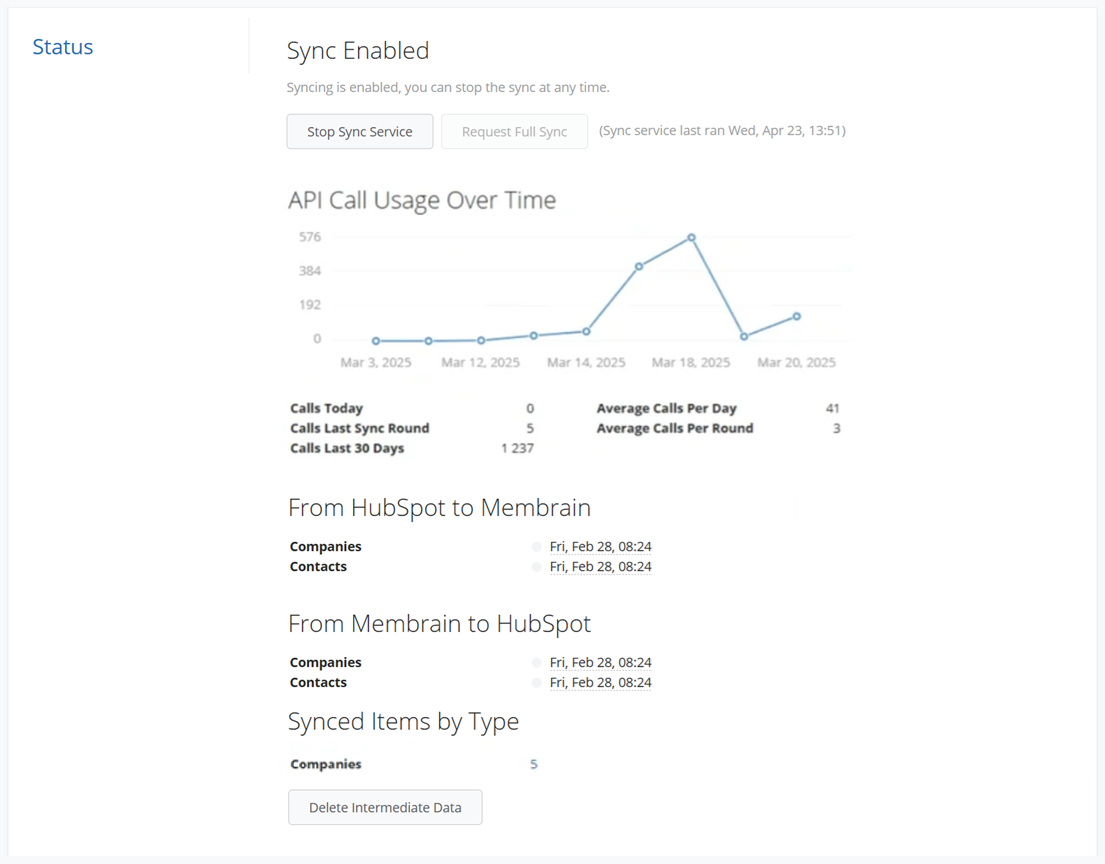The height and width of the screenshot is (864, 1105).
Task: Click the Average Calls Per Round label
Action: pyautogui.click(x=674, y=428)
